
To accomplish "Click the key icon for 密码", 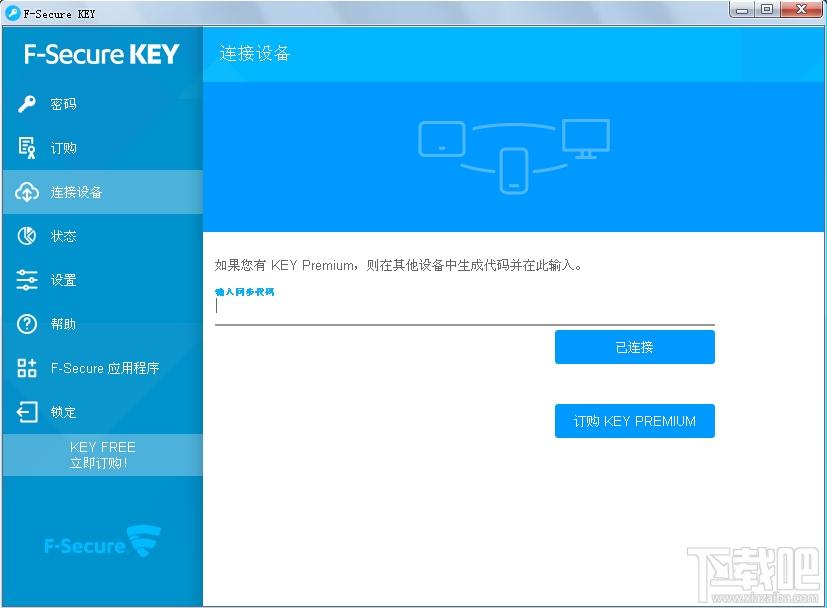I will coord(27,104).
